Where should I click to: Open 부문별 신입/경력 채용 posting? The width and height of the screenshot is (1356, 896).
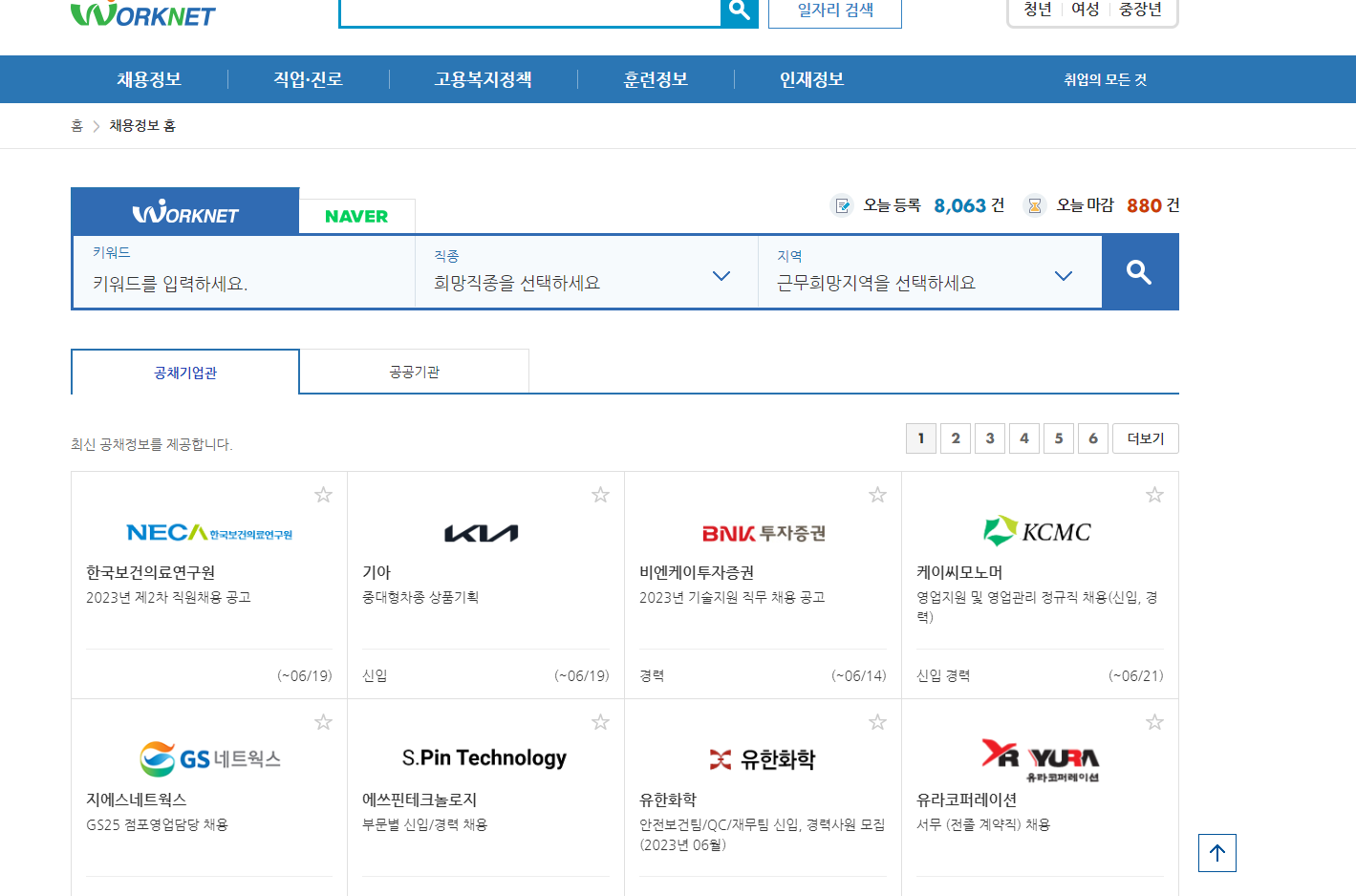(x=424, y=824)
